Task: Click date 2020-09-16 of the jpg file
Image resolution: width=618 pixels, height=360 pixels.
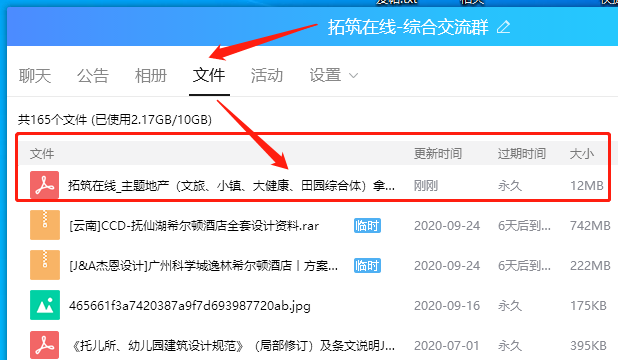Action: click(447, 306)
